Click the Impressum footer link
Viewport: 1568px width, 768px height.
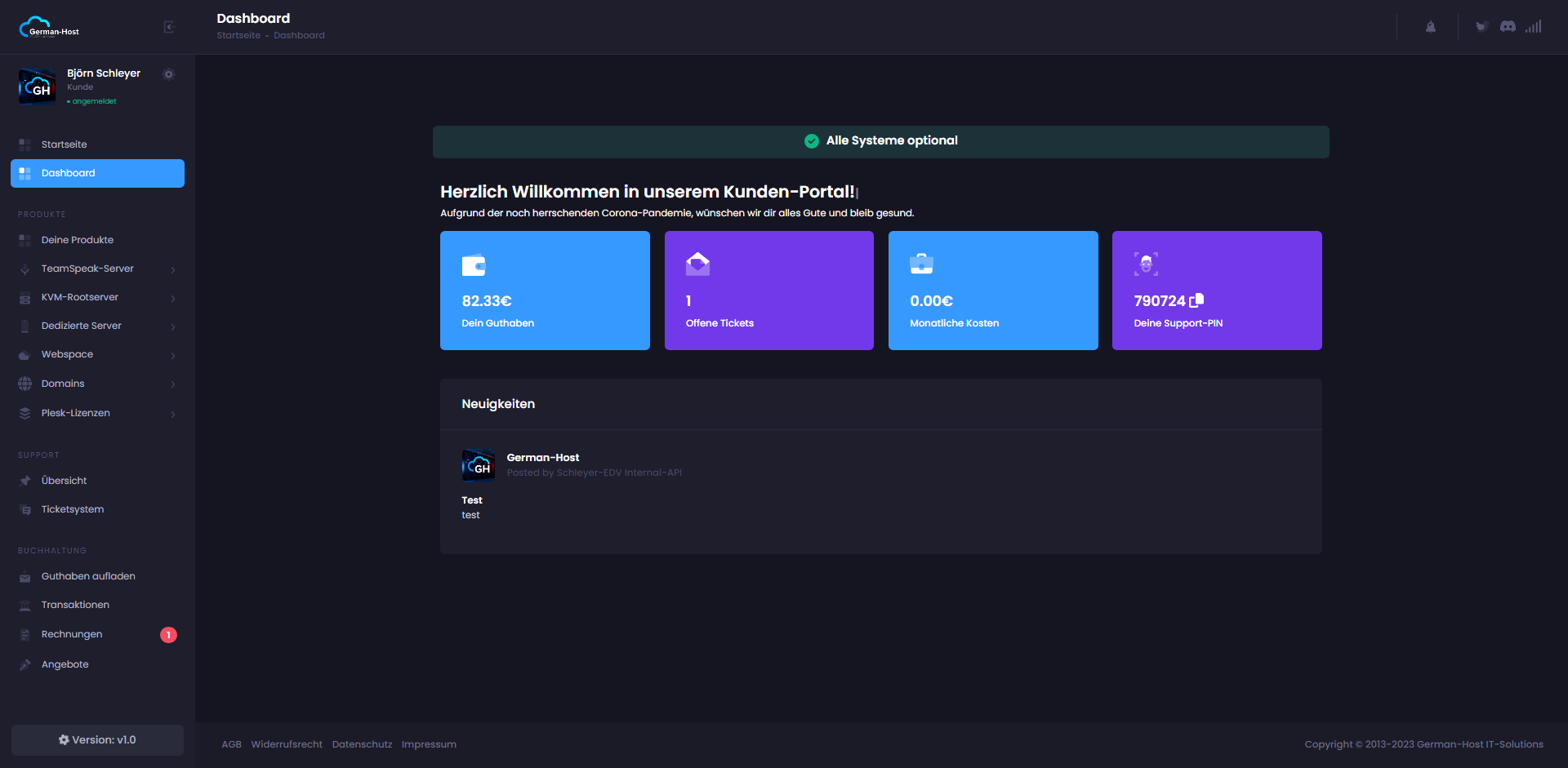click(x=429, y=744)
